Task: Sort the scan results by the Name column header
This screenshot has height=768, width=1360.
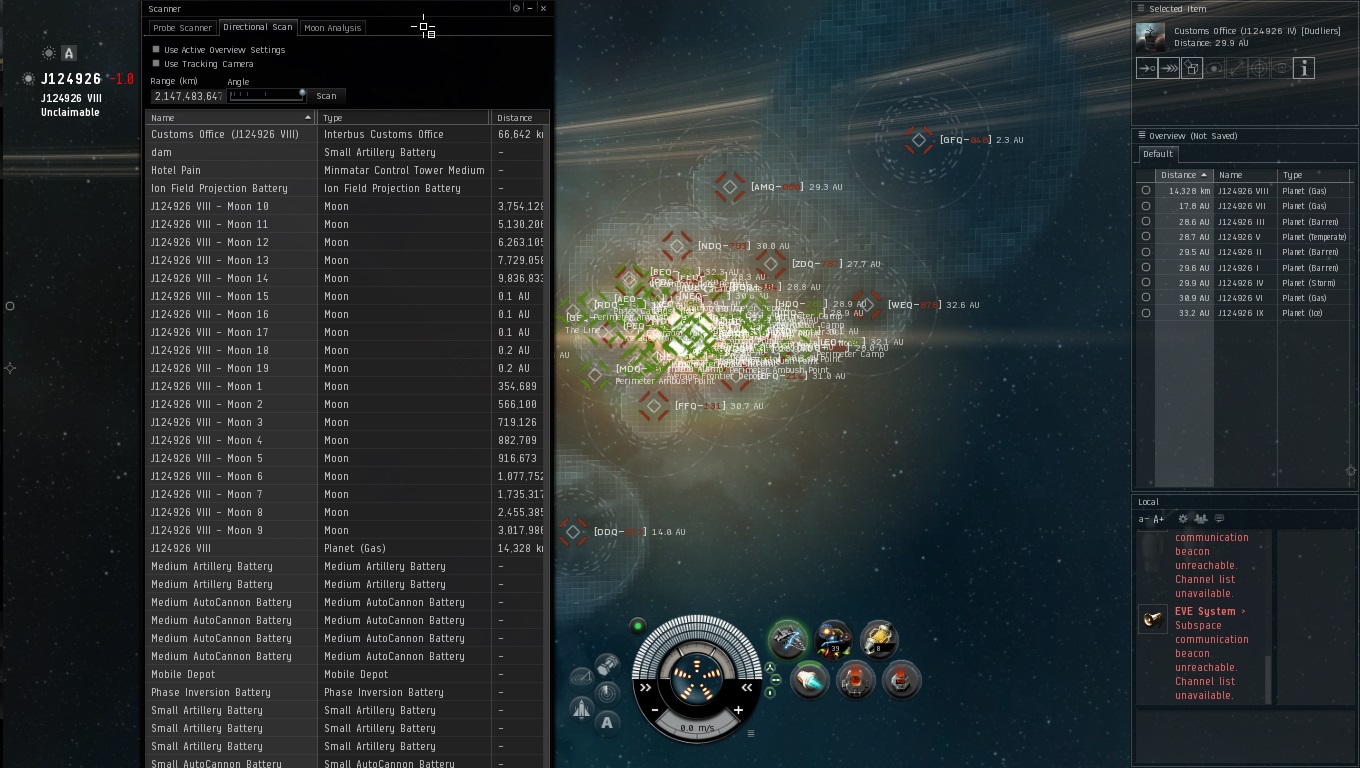Action: pyautogui.click(x=231, y=118)
